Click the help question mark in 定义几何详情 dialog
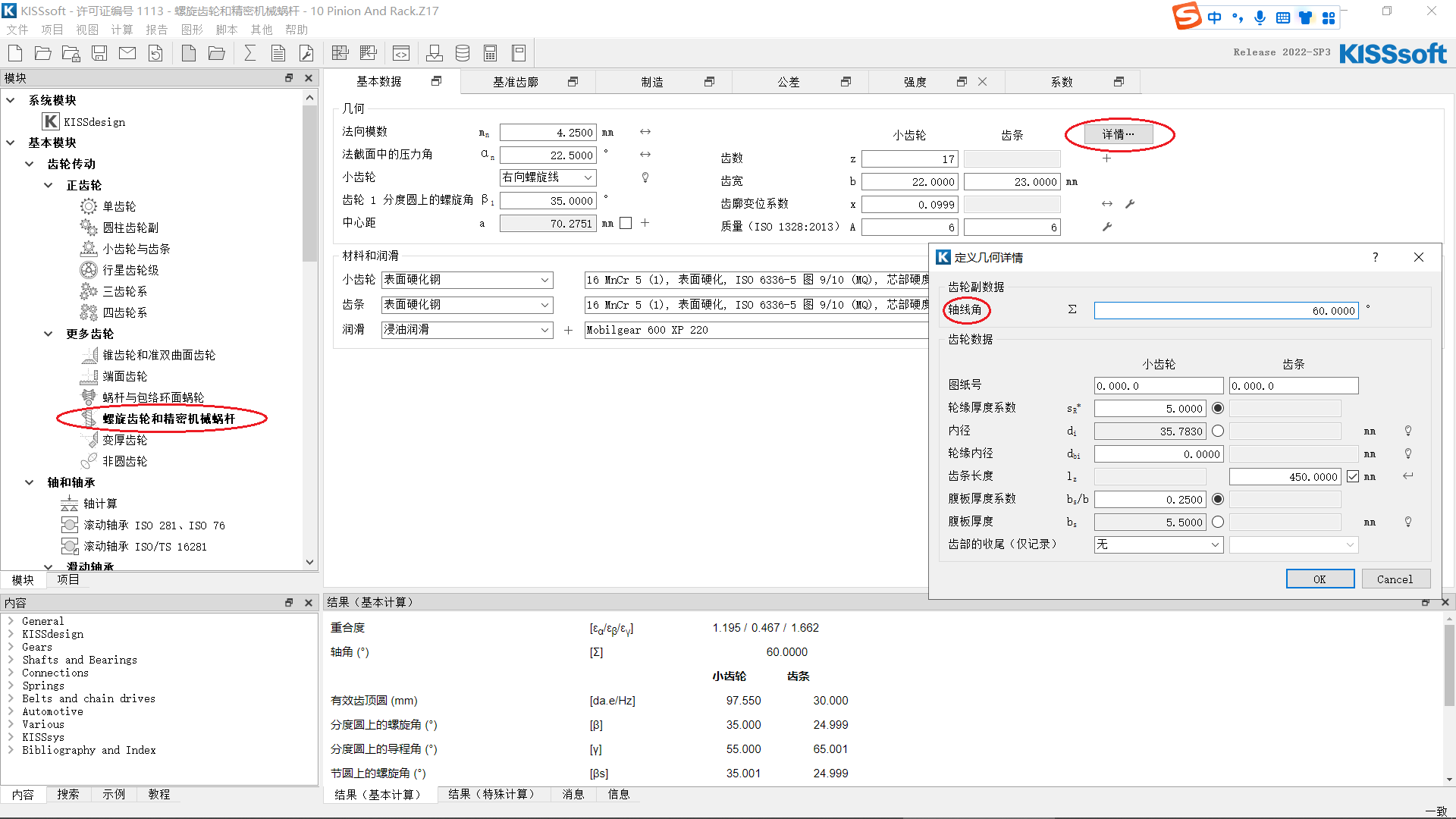The width and height of the screenshot is (1456, 819). (x=1376, y=258)
